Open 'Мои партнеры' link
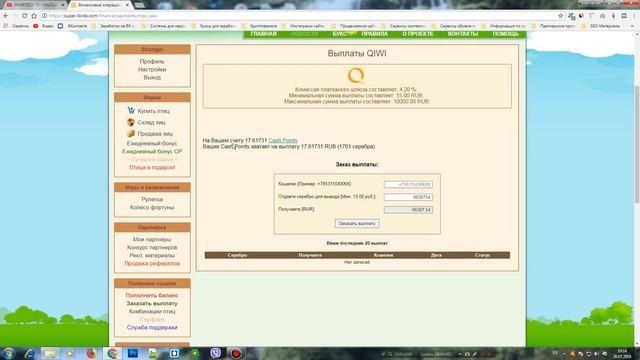The width and height of the screenshot is (640, 360). click(x=152, y=239)
